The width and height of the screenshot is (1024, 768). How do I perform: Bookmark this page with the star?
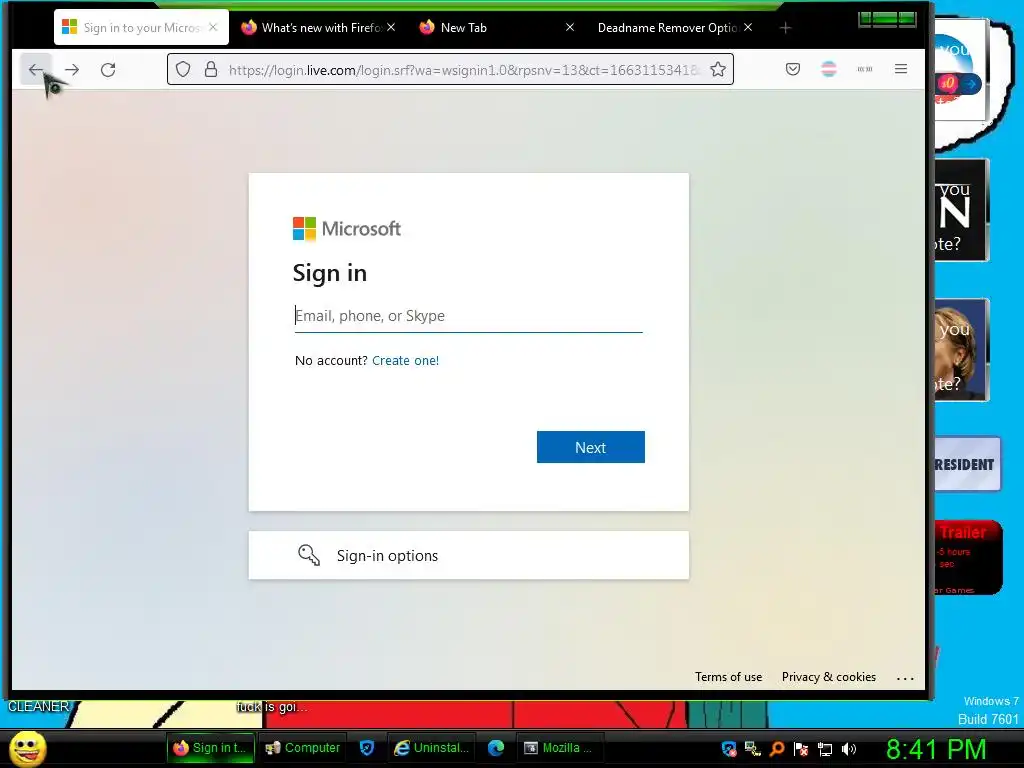click(718, 69)
